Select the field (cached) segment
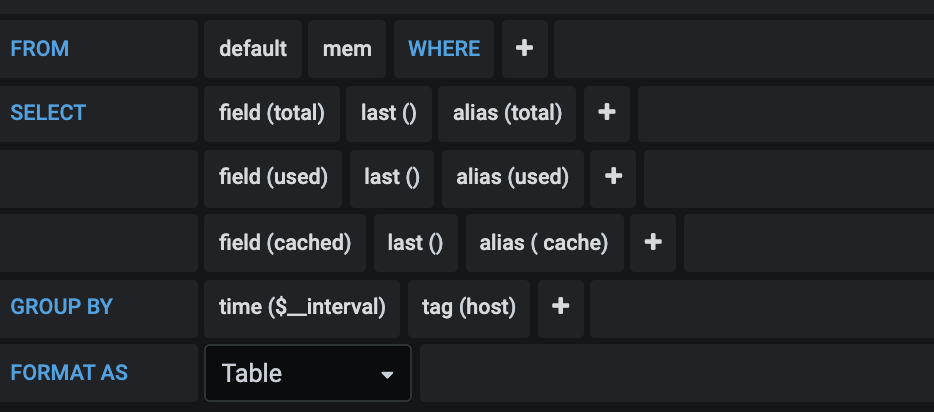 (285, 242)
